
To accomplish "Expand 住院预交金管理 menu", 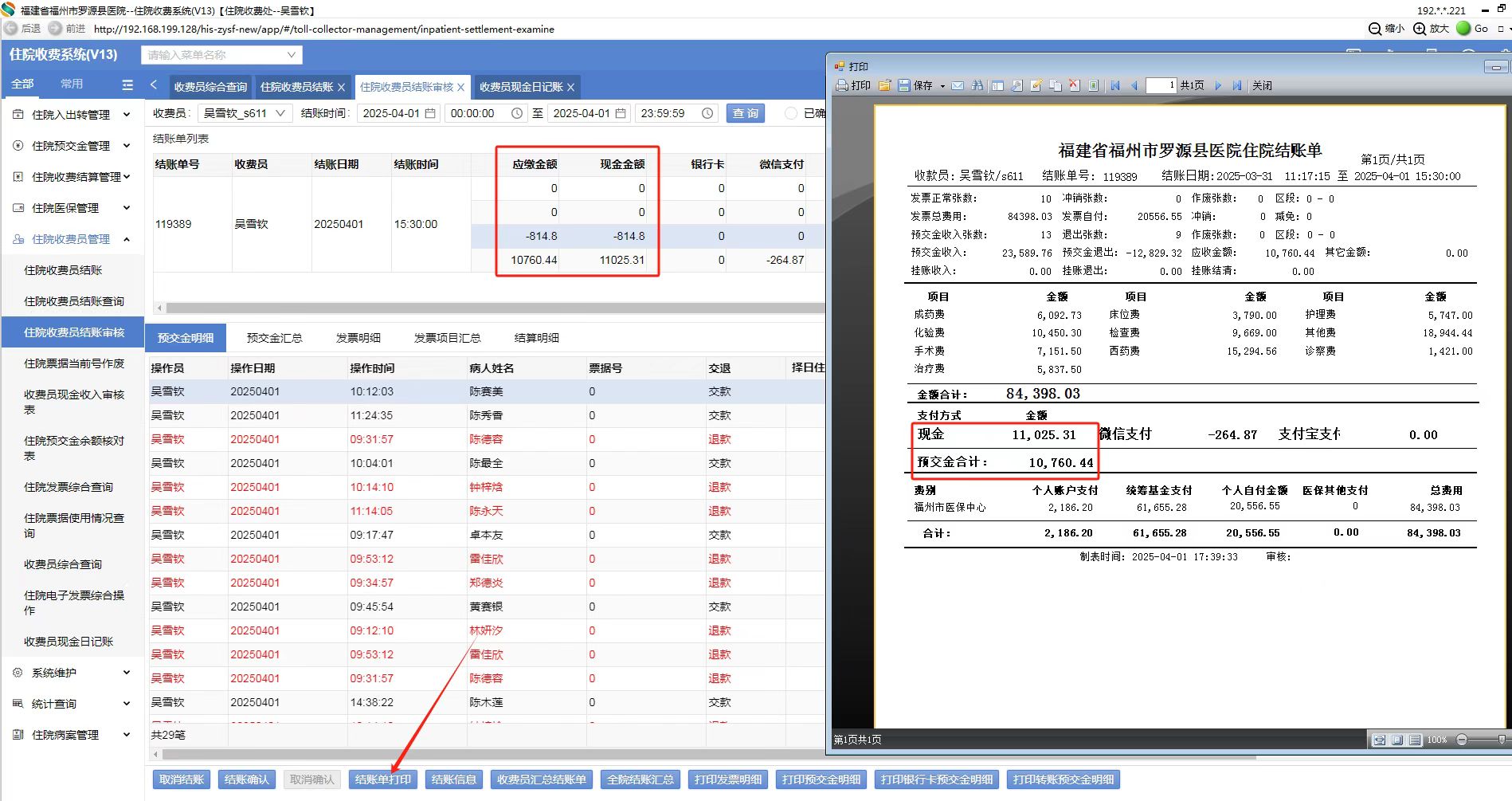I will (72, 146).
